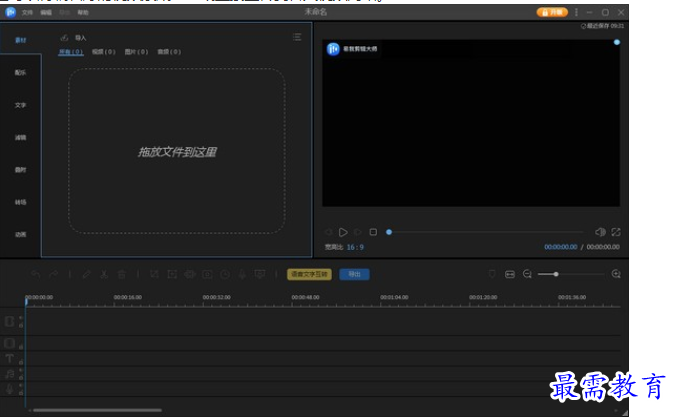The image size is (674, 418).
Task: Click the zoom in magnifier on timeline
Action: 616,274
